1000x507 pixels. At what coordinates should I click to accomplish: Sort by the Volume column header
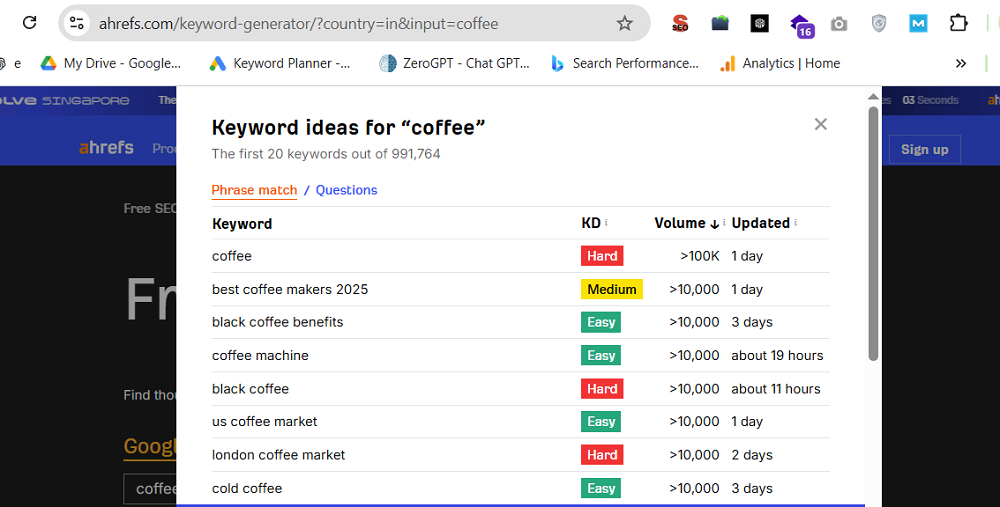click(686, 223)
